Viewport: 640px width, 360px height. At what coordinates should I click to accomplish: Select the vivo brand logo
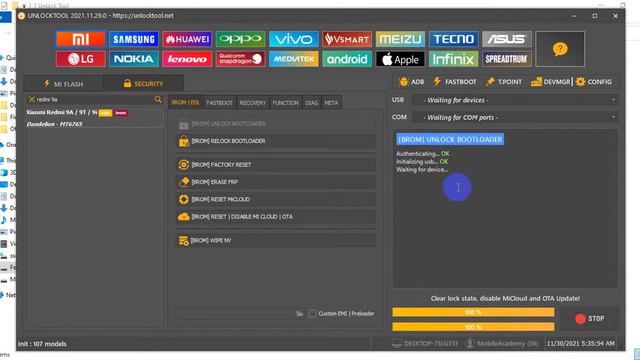[294, 39]
